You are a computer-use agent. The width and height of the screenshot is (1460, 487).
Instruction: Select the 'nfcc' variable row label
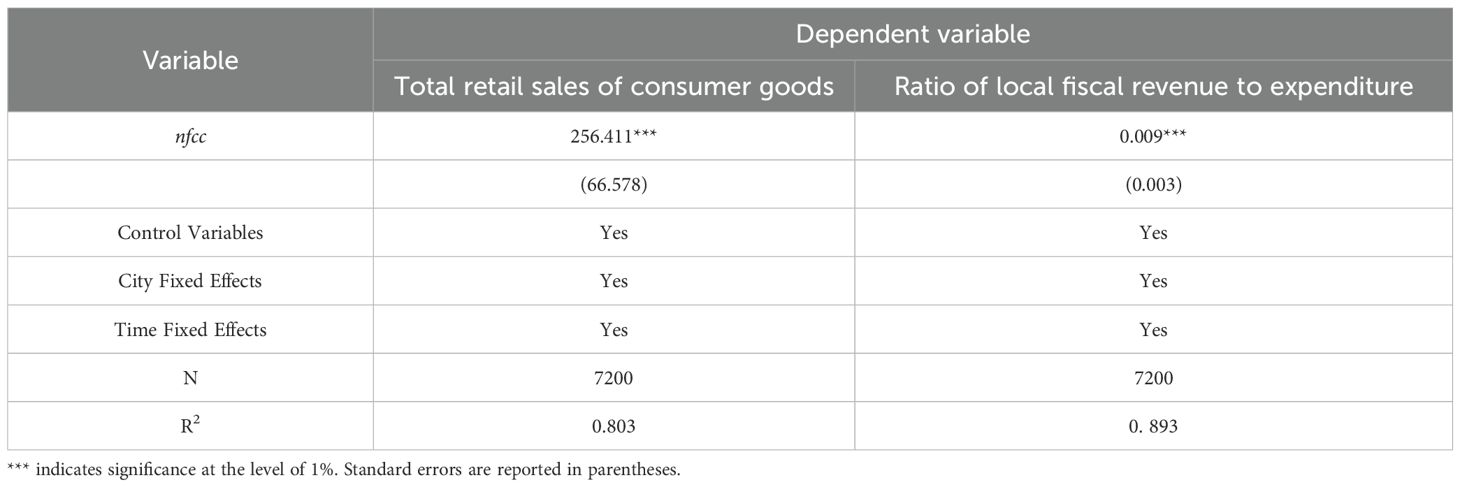click(x=190, y=136)
